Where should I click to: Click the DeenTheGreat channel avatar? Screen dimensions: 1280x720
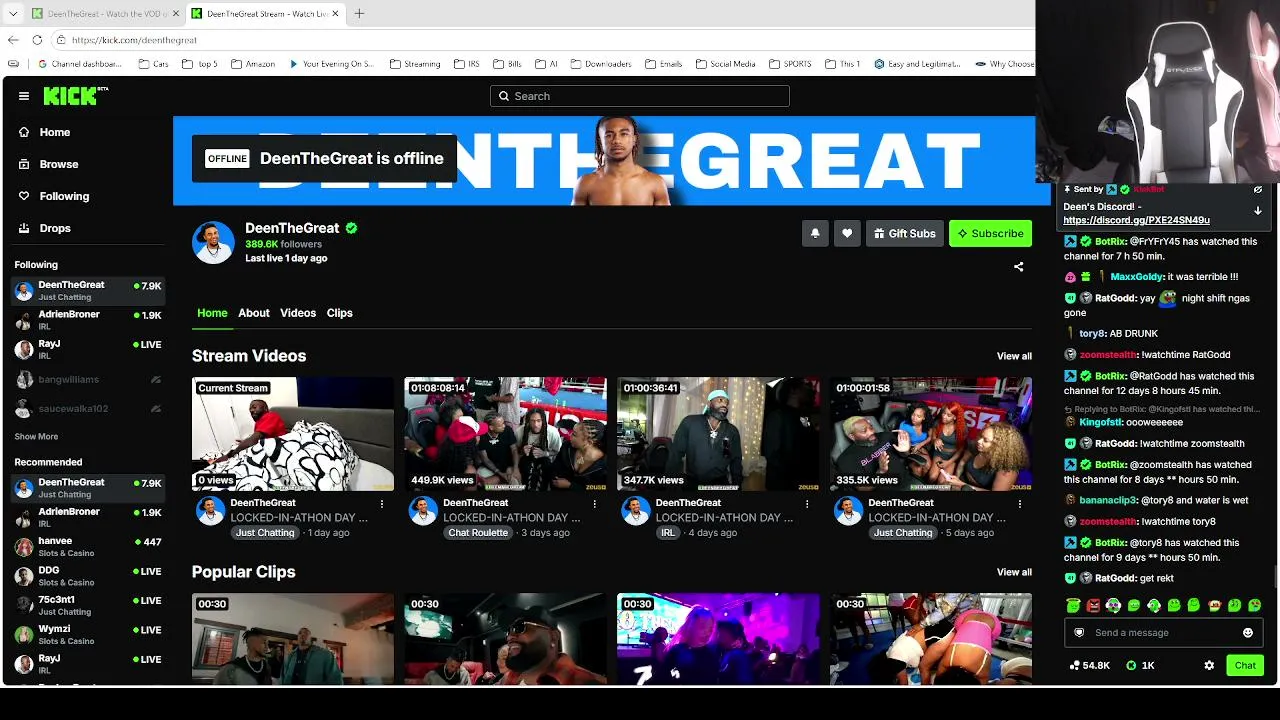(x=213, y=242)
